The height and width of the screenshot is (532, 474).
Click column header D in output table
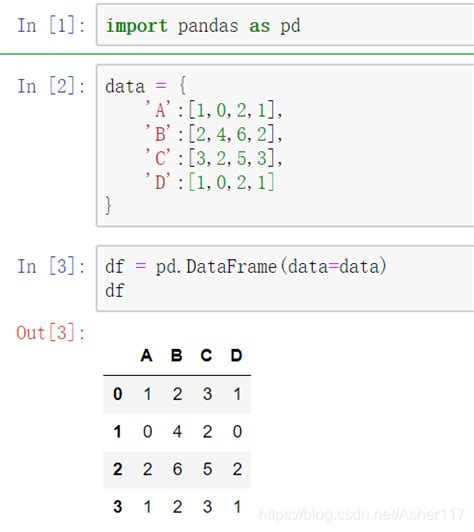(236, 356)
